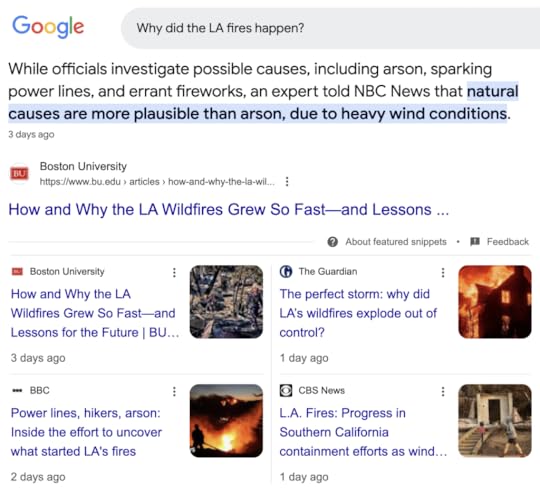Screen dimensions: 540x495
Task: Click the BBC source logo icon
Action: coord(17,390)
